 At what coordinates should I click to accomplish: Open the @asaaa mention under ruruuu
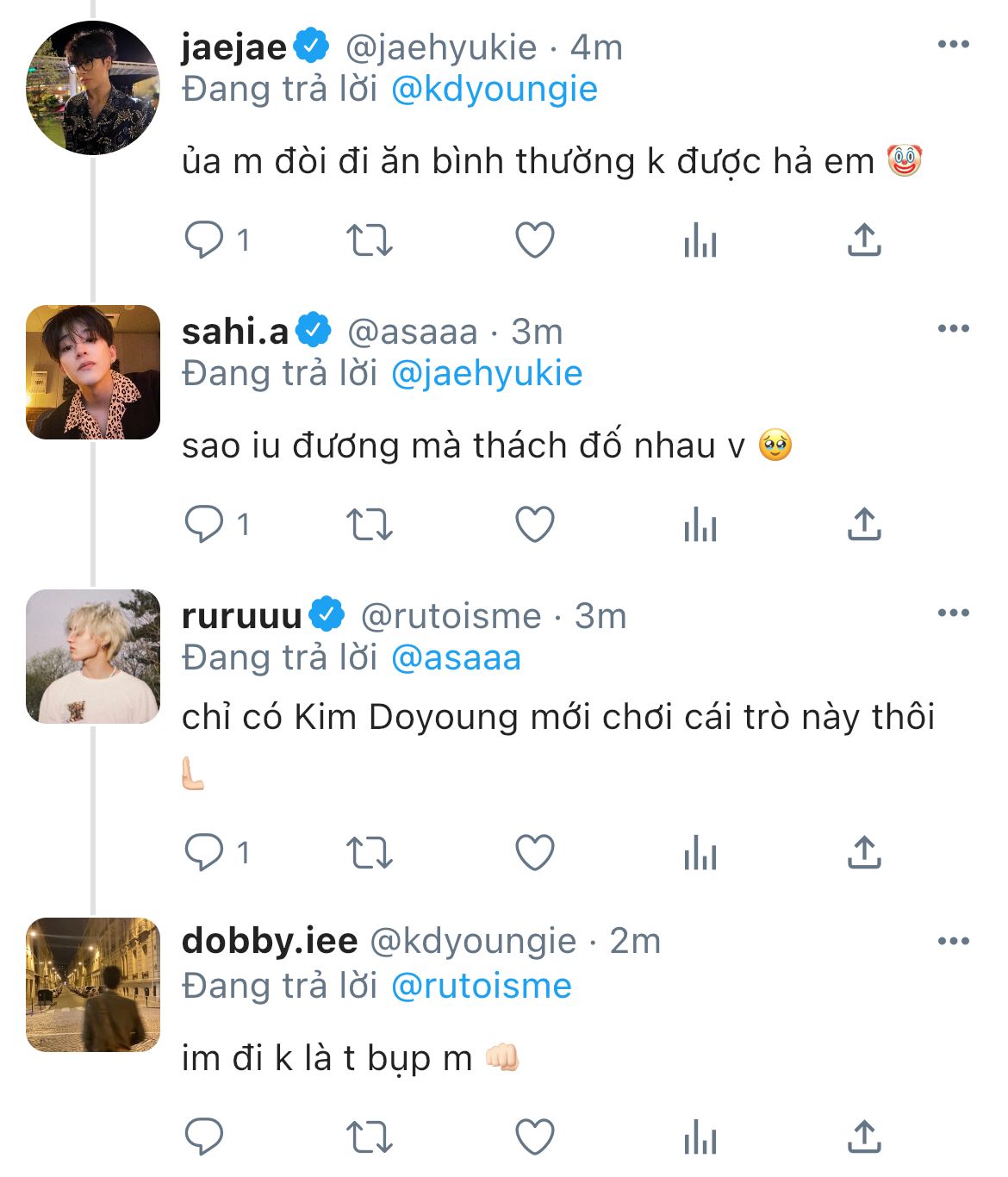[x=456, y=658]
